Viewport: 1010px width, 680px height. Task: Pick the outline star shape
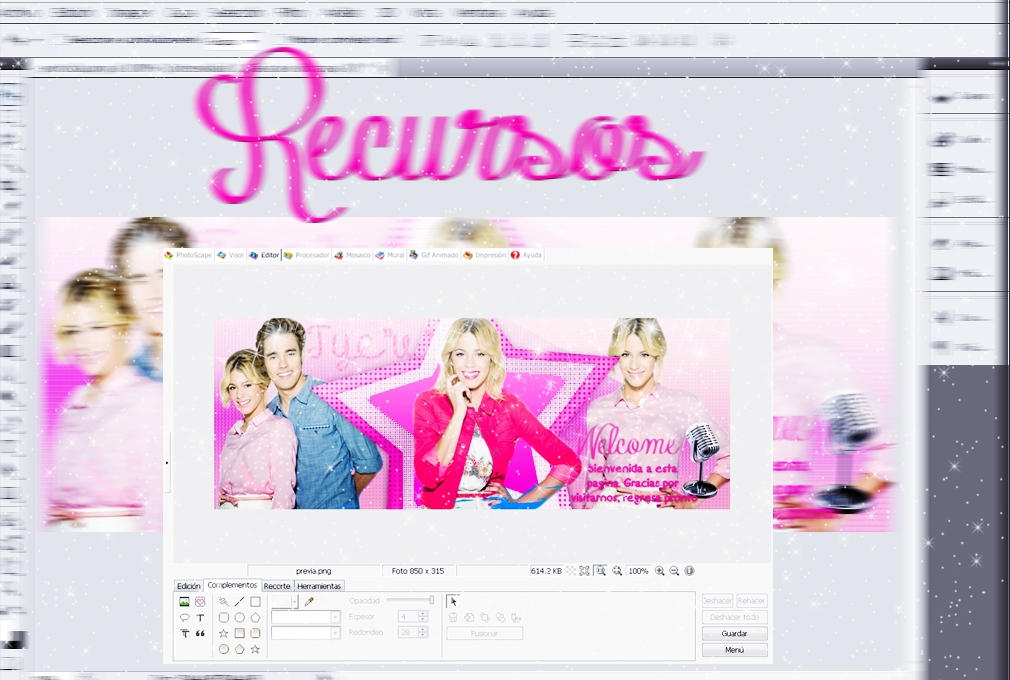(x=224, y=634)
